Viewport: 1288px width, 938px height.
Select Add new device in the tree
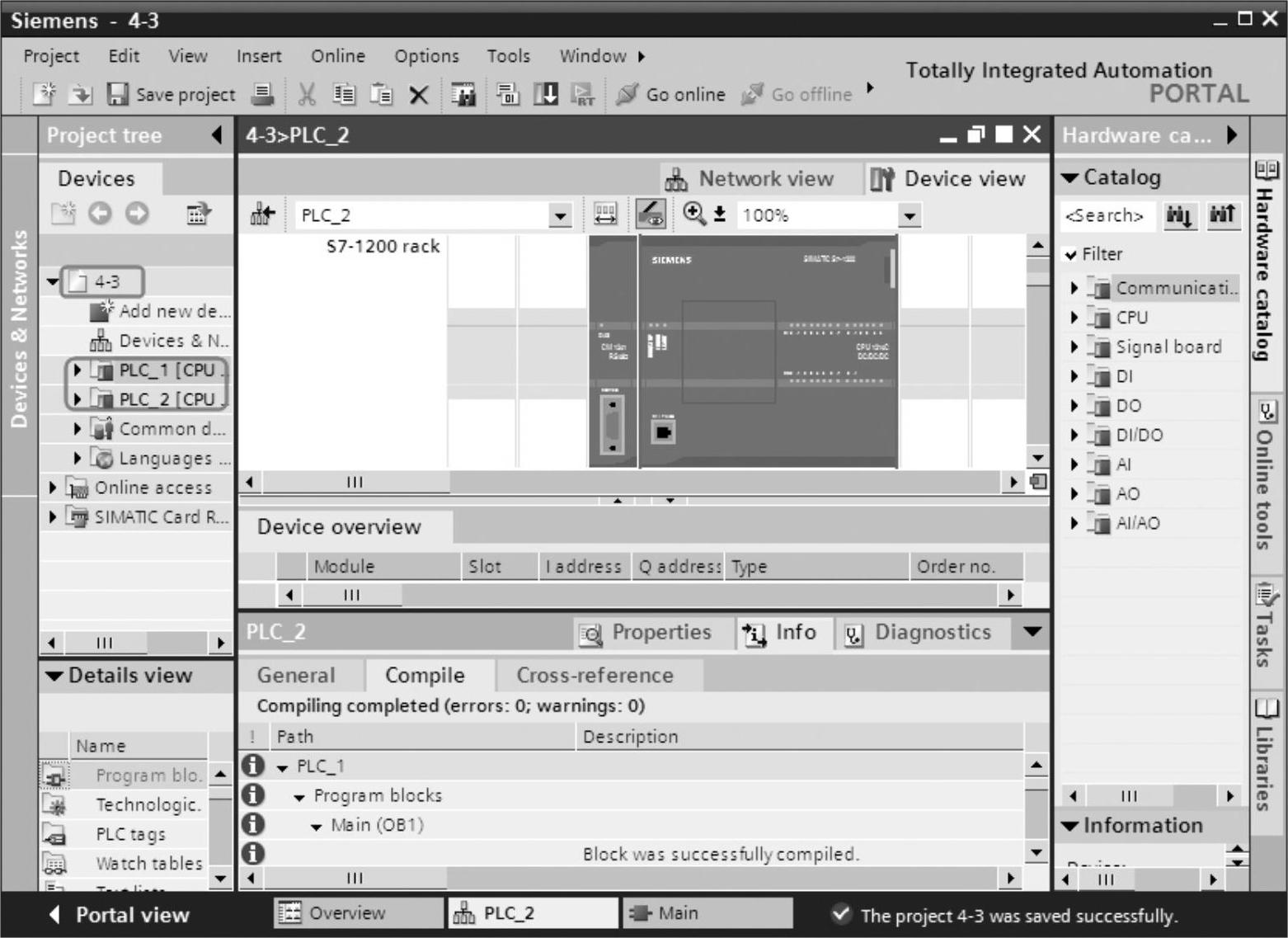tap(161, 311)
